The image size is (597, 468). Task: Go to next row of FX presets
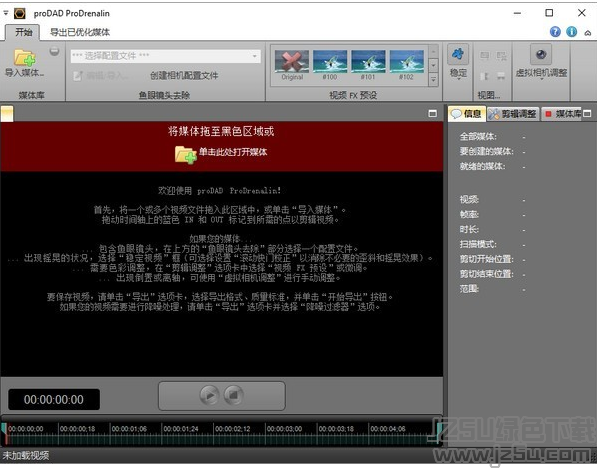click(x=433, y=65)
